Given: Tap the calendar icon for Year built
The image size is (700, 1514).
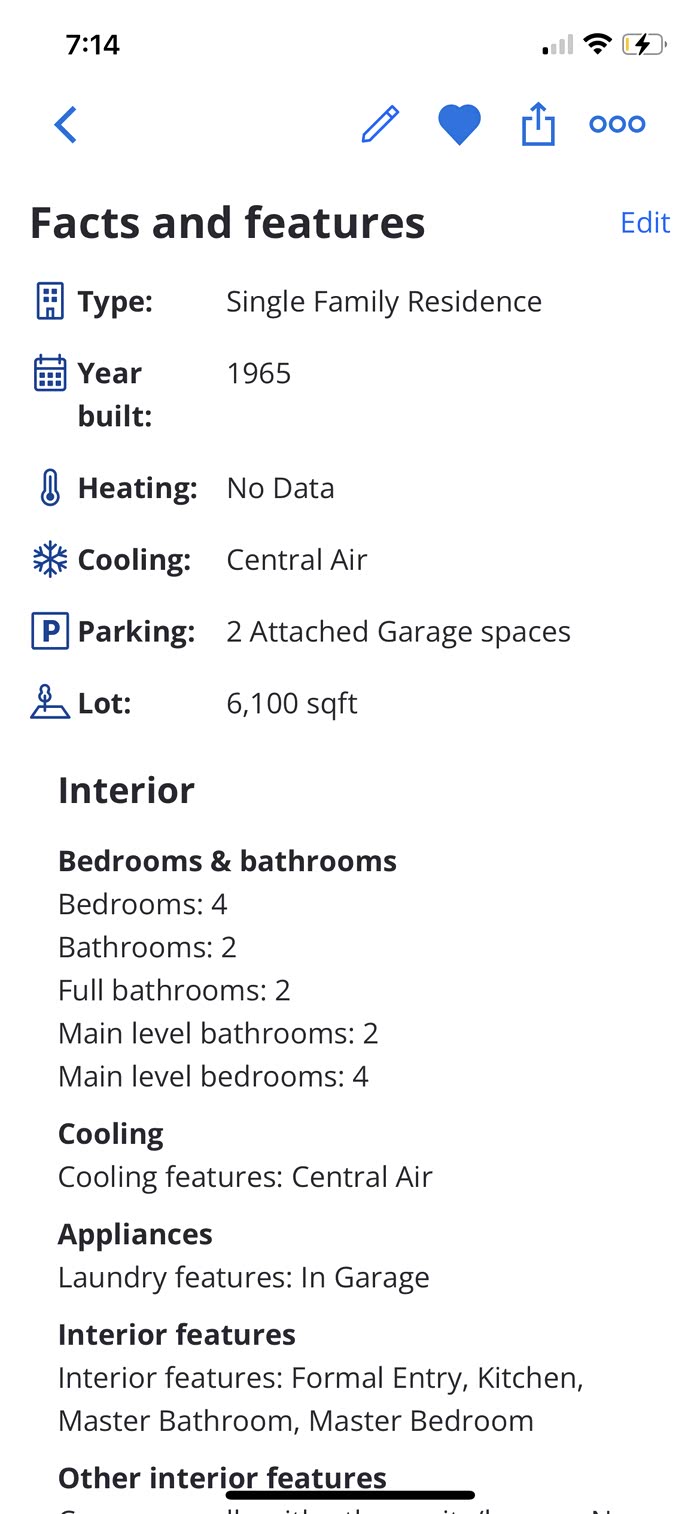Looking at the screenshot, I should click(50, 373).
